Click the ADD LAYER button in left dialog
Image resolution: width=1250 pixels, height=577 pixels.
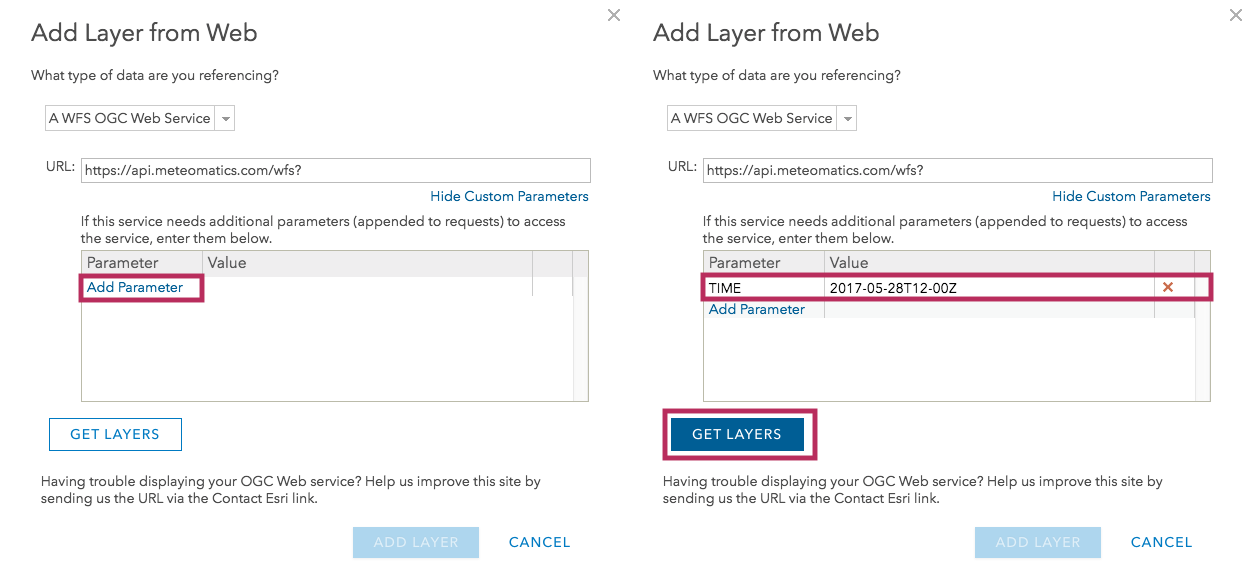click(415, 542)
